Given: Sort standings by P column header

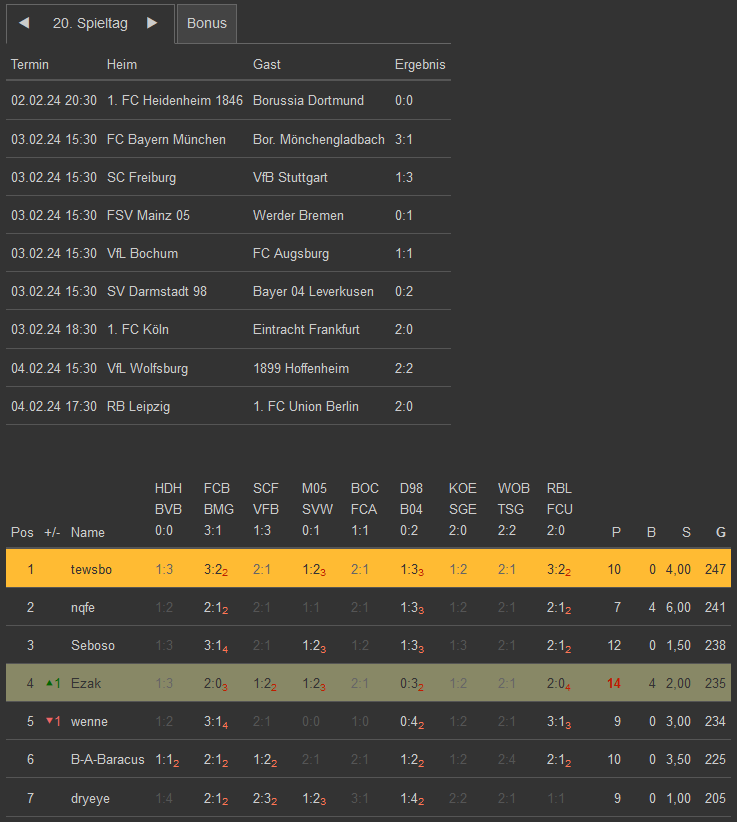Looking at the screenshot, I should coord(616,532).
